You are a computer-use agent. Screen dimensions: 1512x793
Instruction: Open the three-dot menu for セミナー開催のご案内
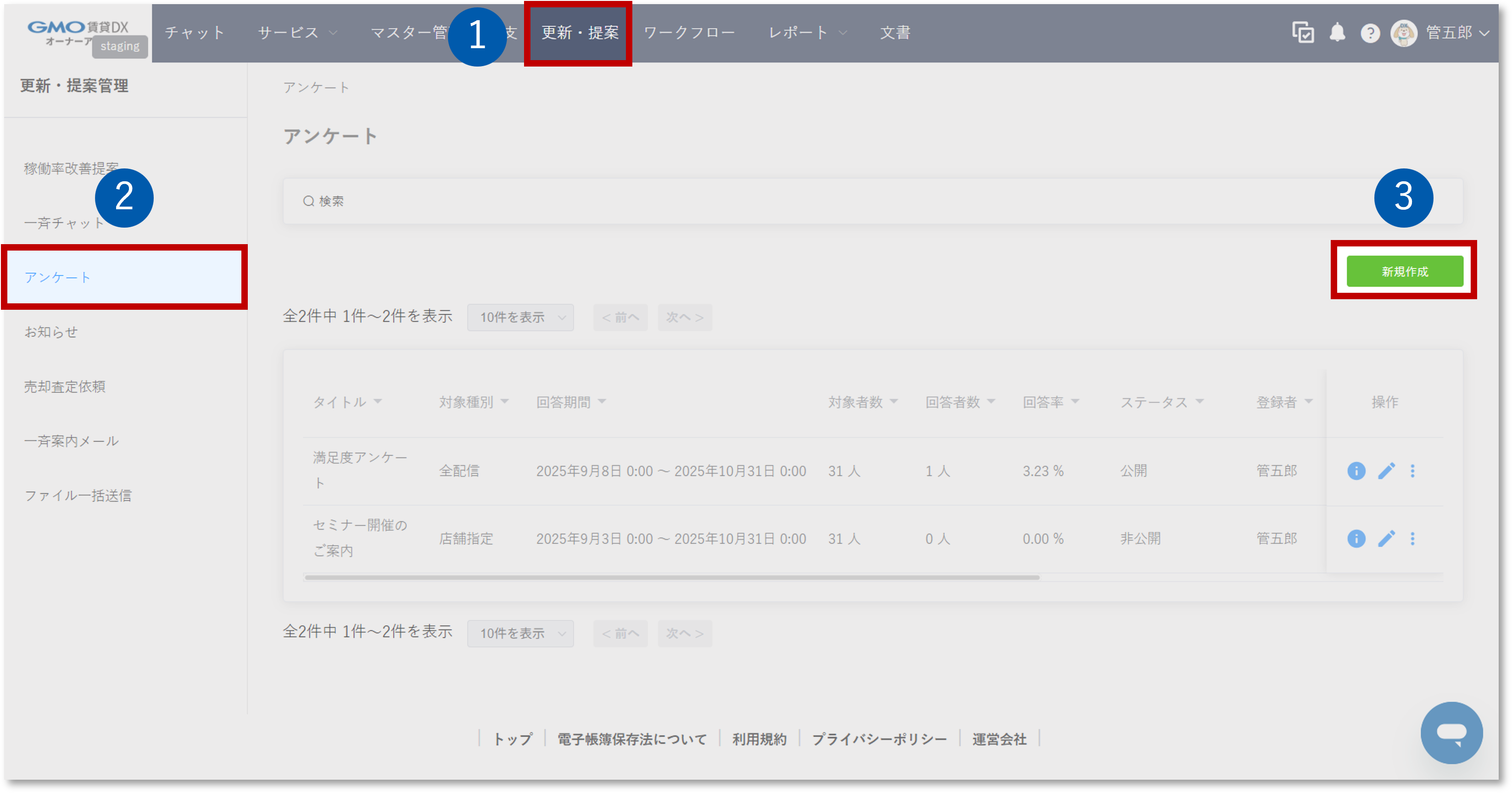click(1413, 539)
